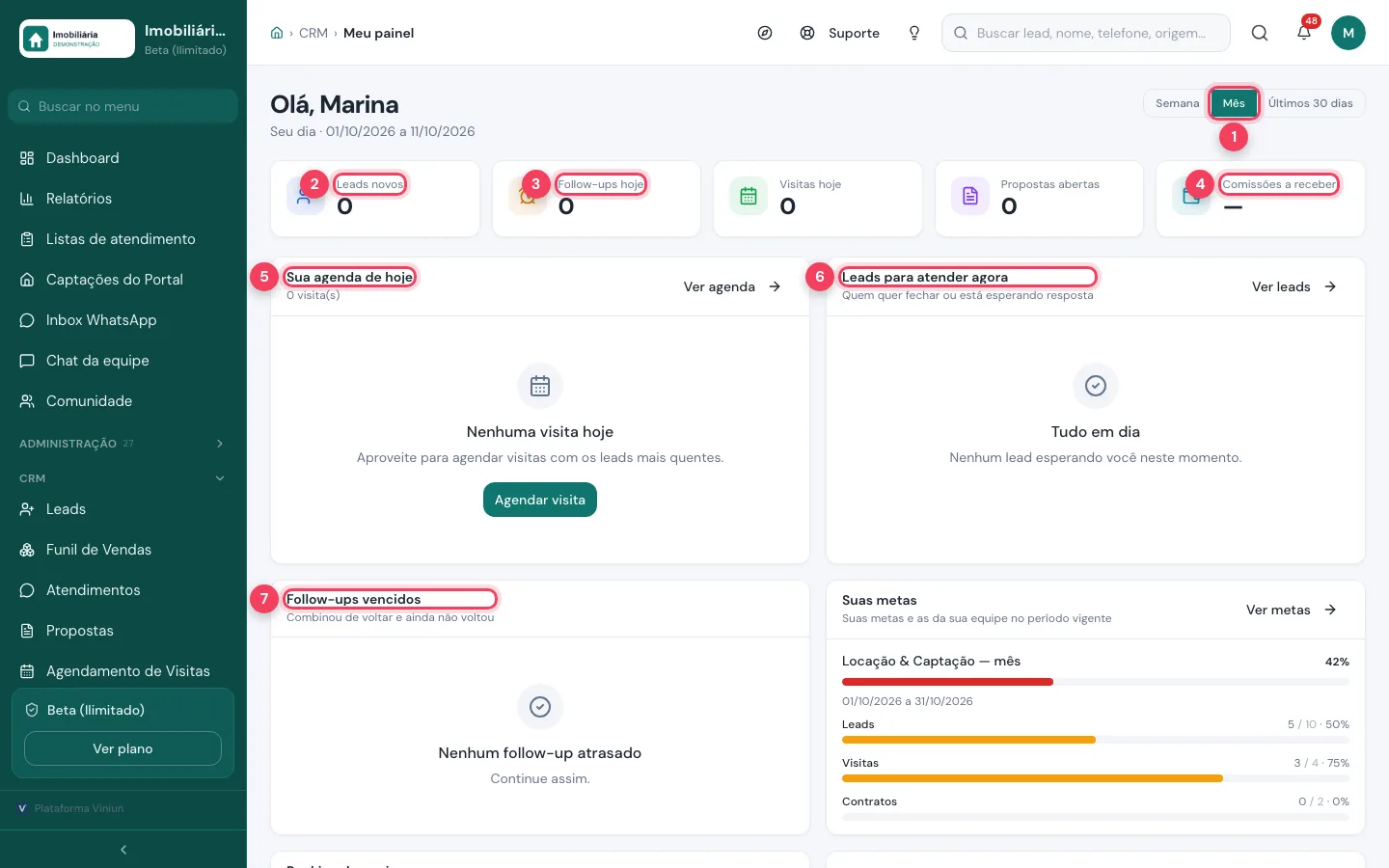Open the Ver metas link

1291,610
